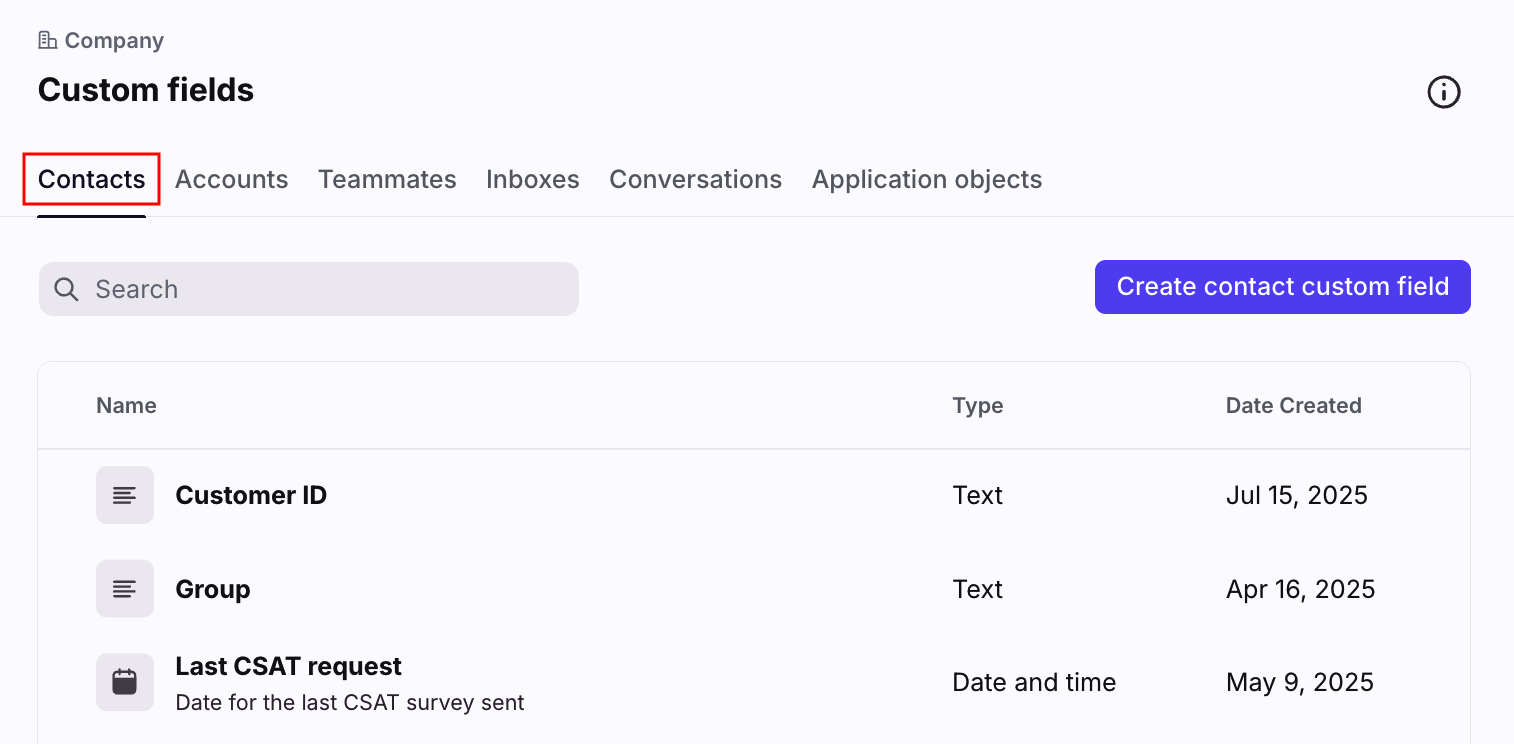Click the Group text field icon
This screenshot has height=744, width=1514.
[x=125, y=589]
